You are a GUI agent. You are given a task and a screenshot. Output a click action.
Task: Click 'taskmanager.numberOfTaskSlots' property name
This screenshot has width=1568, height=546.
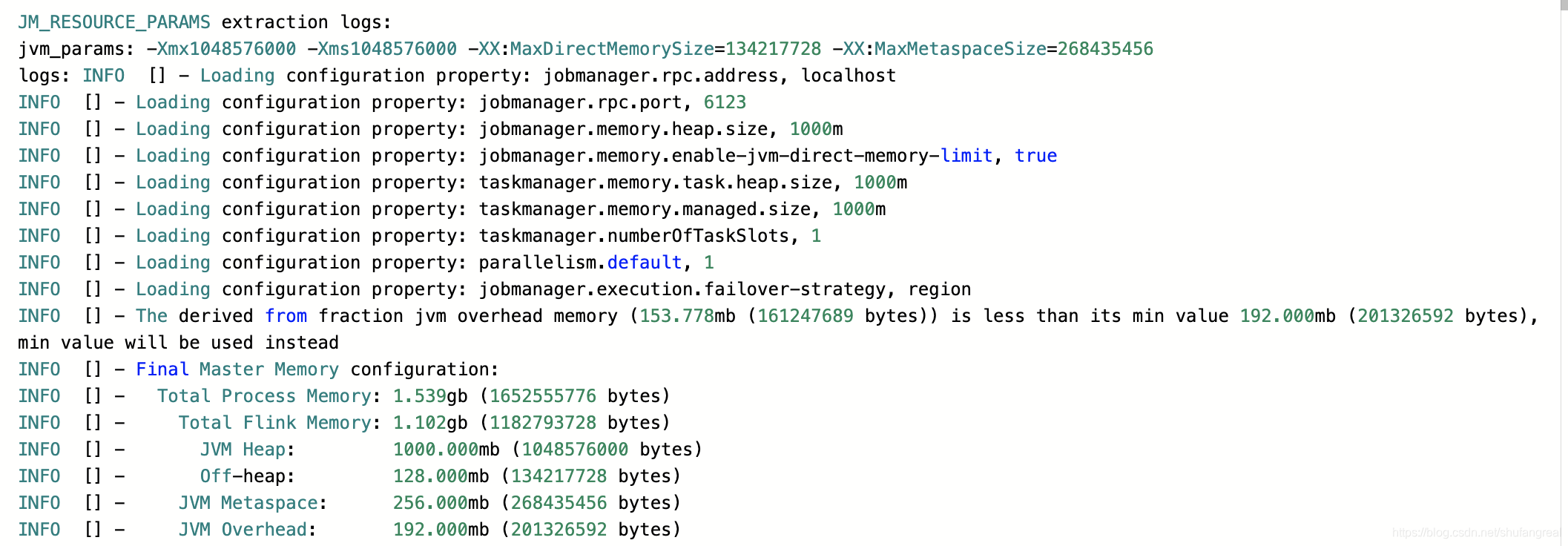[634, 236]
